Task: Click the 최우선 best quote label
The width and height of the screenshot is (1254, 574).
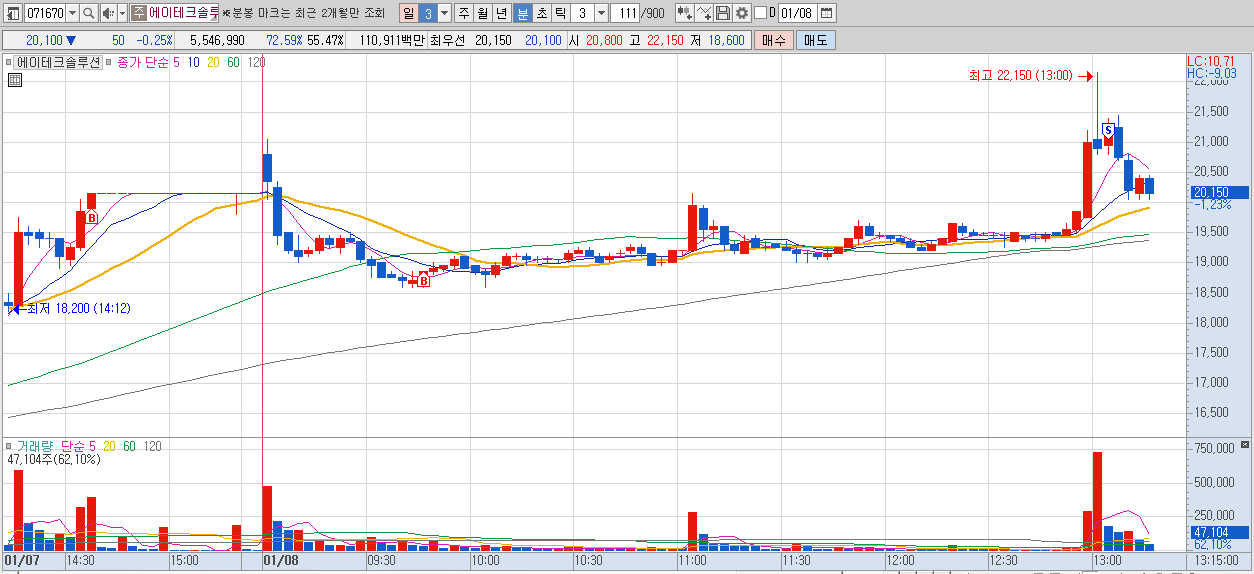Action: pos(448,40)
